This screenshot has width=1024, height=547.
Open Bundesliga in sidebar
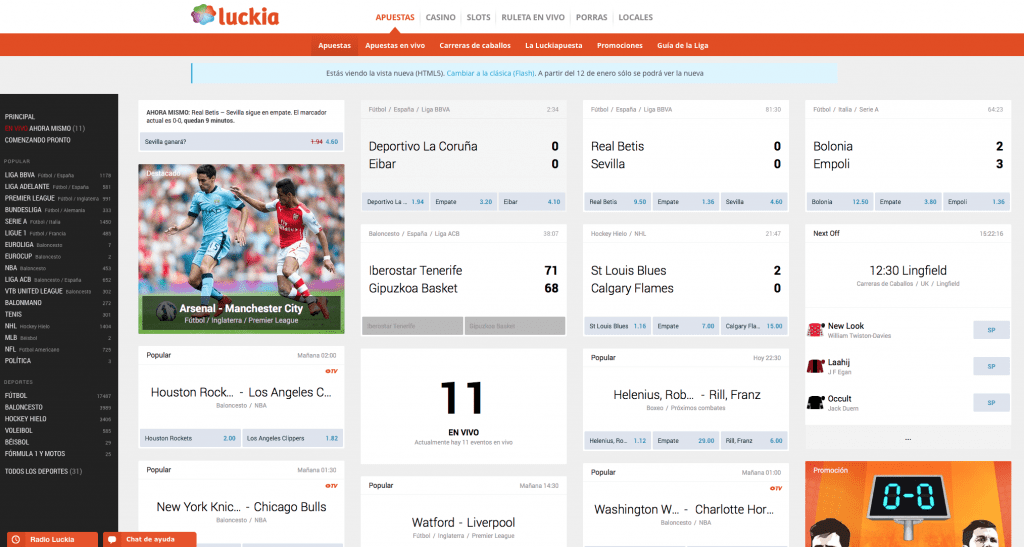57,210
